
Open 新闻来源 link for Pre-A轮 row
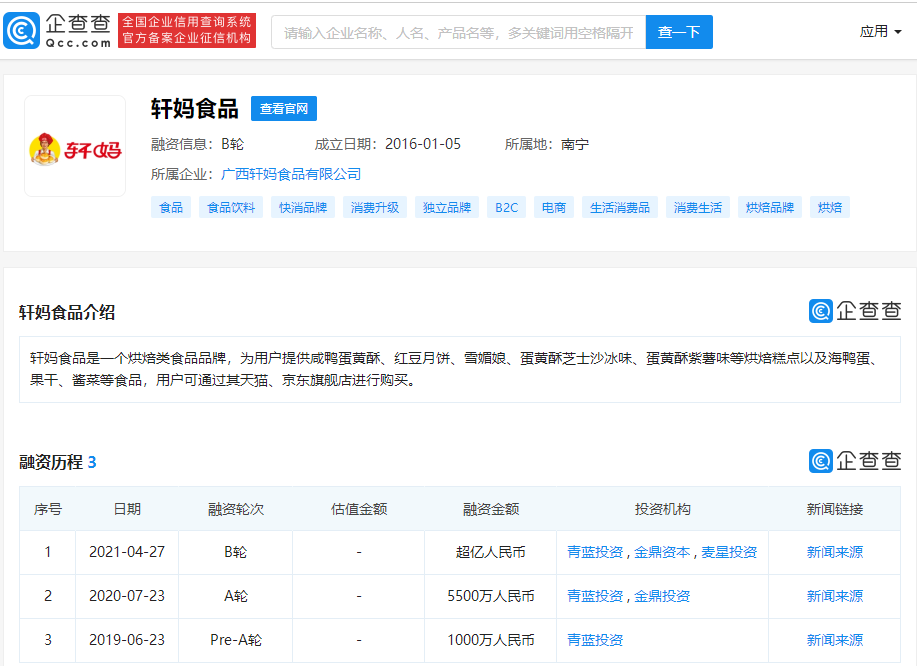[x=835, y=640]
